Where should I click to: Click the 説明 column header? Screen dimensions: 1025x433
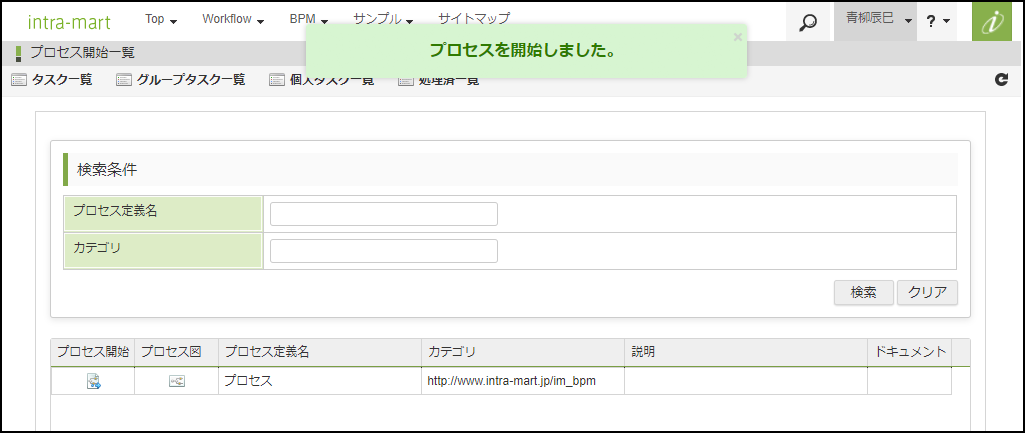[x=746, y=352]
